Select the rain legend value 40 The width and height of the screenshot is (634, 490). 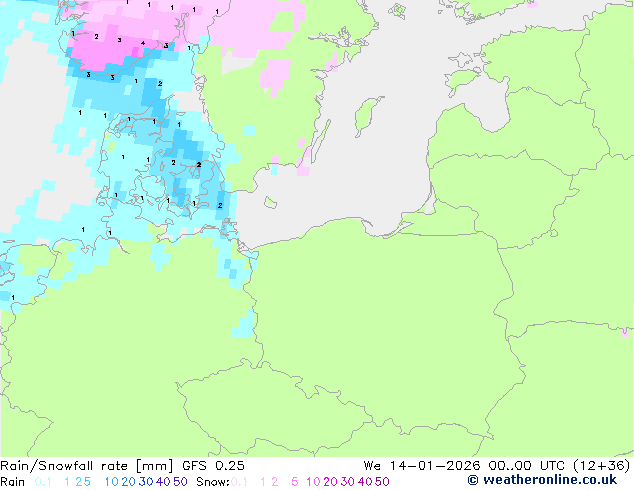[x=163, y=482]
